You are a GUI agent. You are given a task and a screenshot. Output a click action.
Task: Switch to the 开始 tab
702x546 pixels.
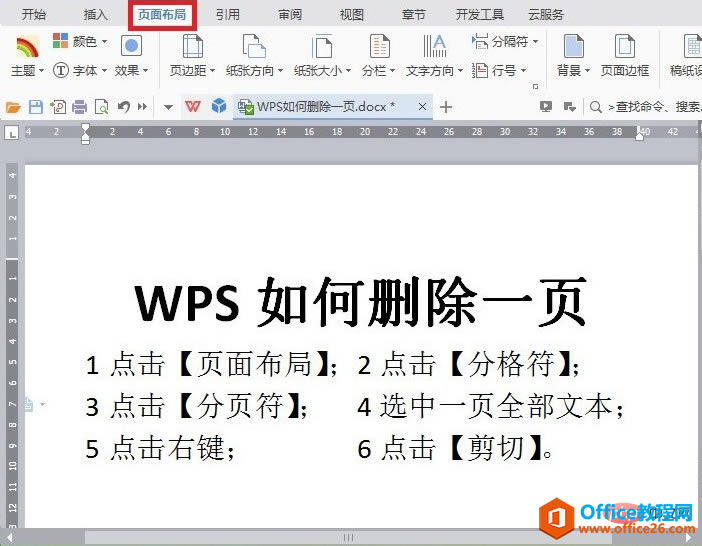point(34,14)
